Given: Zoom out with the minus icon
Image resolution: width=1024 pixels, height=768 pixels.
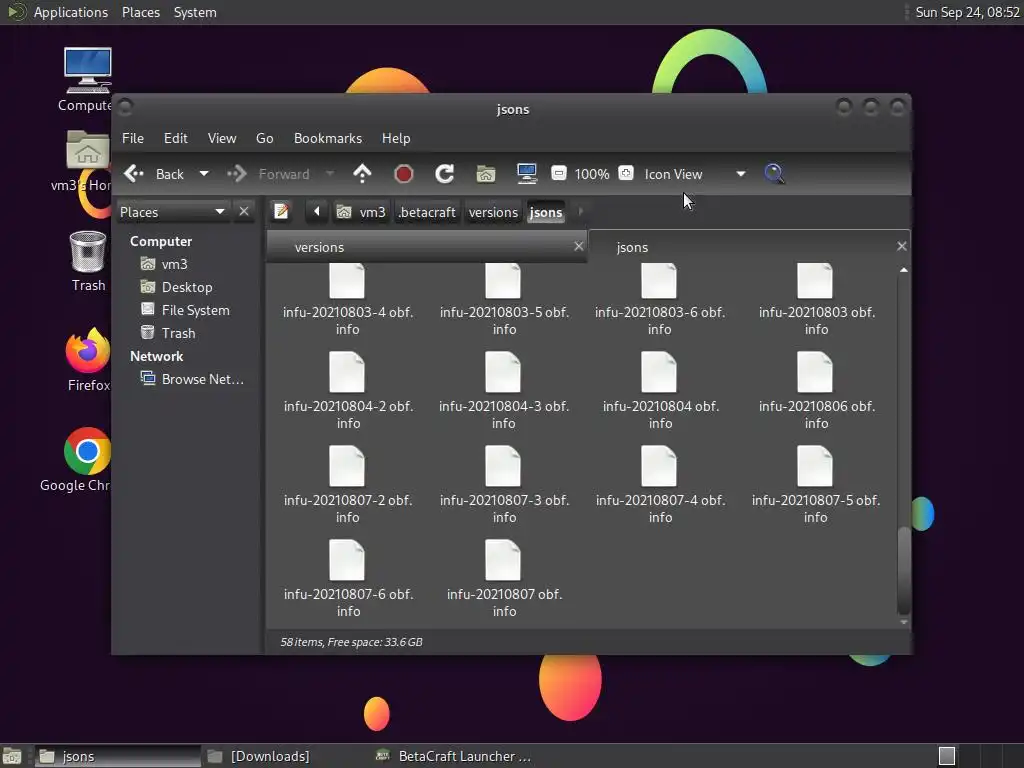Looking at the screenshot, I should point(559,174).
